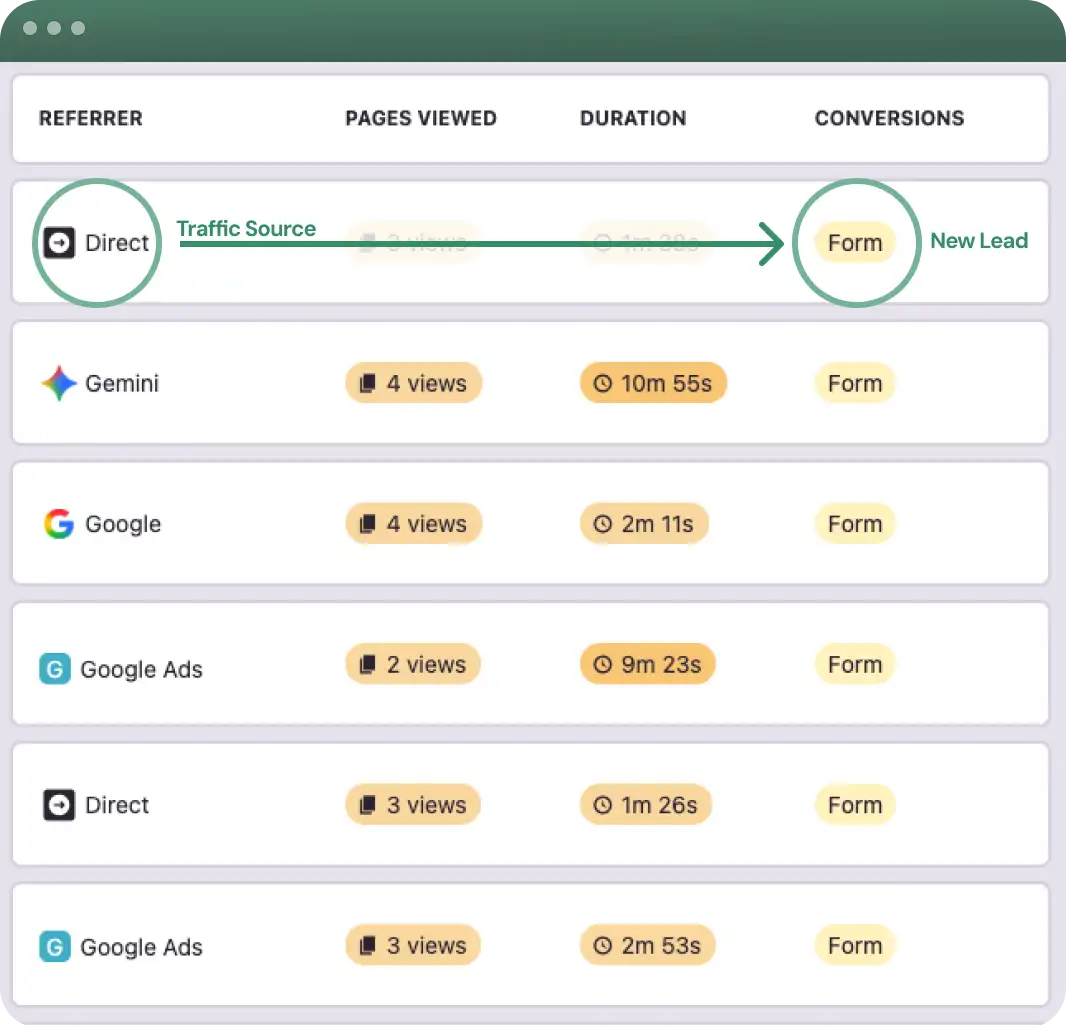Click the Direct referrer icon in the top row
Image resolution: width=1066 pixels, height=1028 pixels.
[x=59, y=243]
